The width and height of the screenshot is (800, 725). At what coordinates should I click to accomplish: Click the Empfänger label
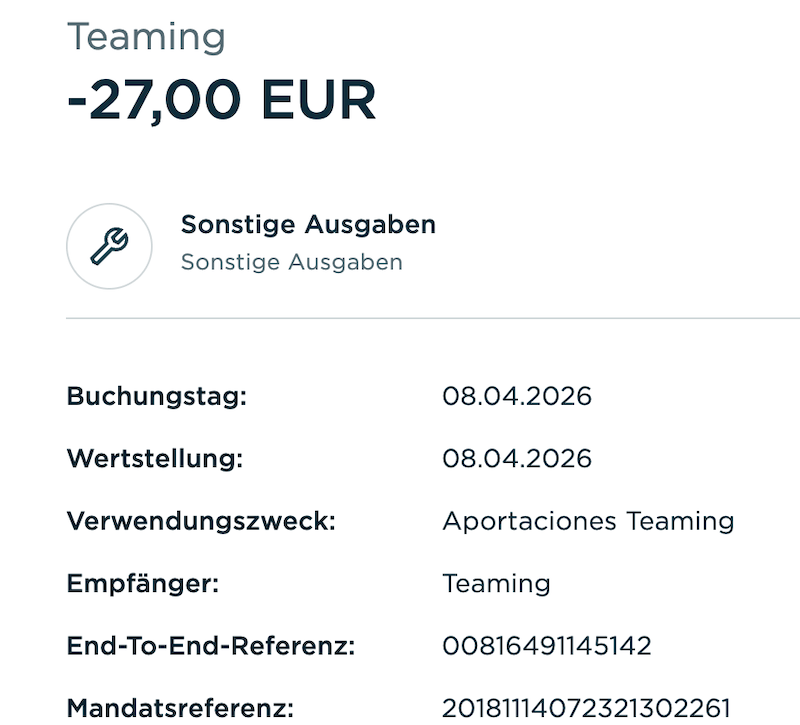142,583
